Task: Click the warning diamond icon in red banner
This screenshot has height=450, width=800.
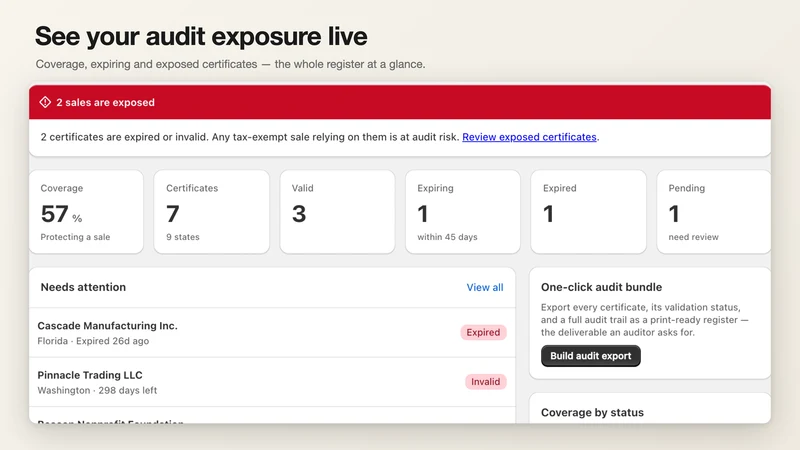Action: click(x=45, y=102)
